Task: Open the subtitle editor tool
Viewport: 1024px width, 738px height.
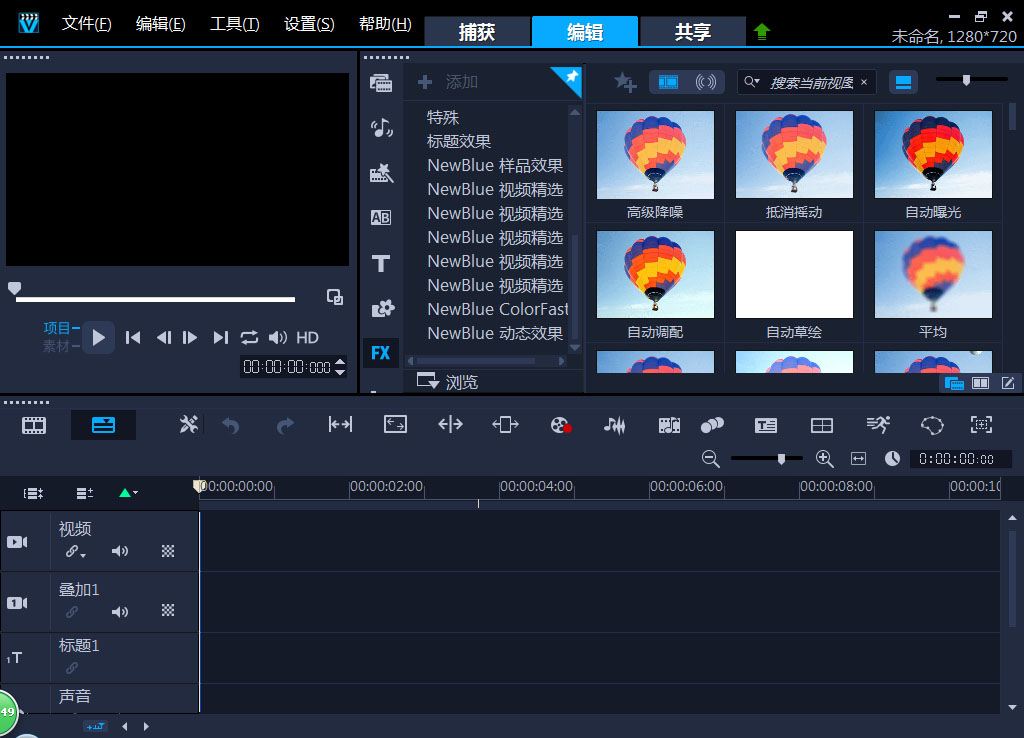Action: 766,425
